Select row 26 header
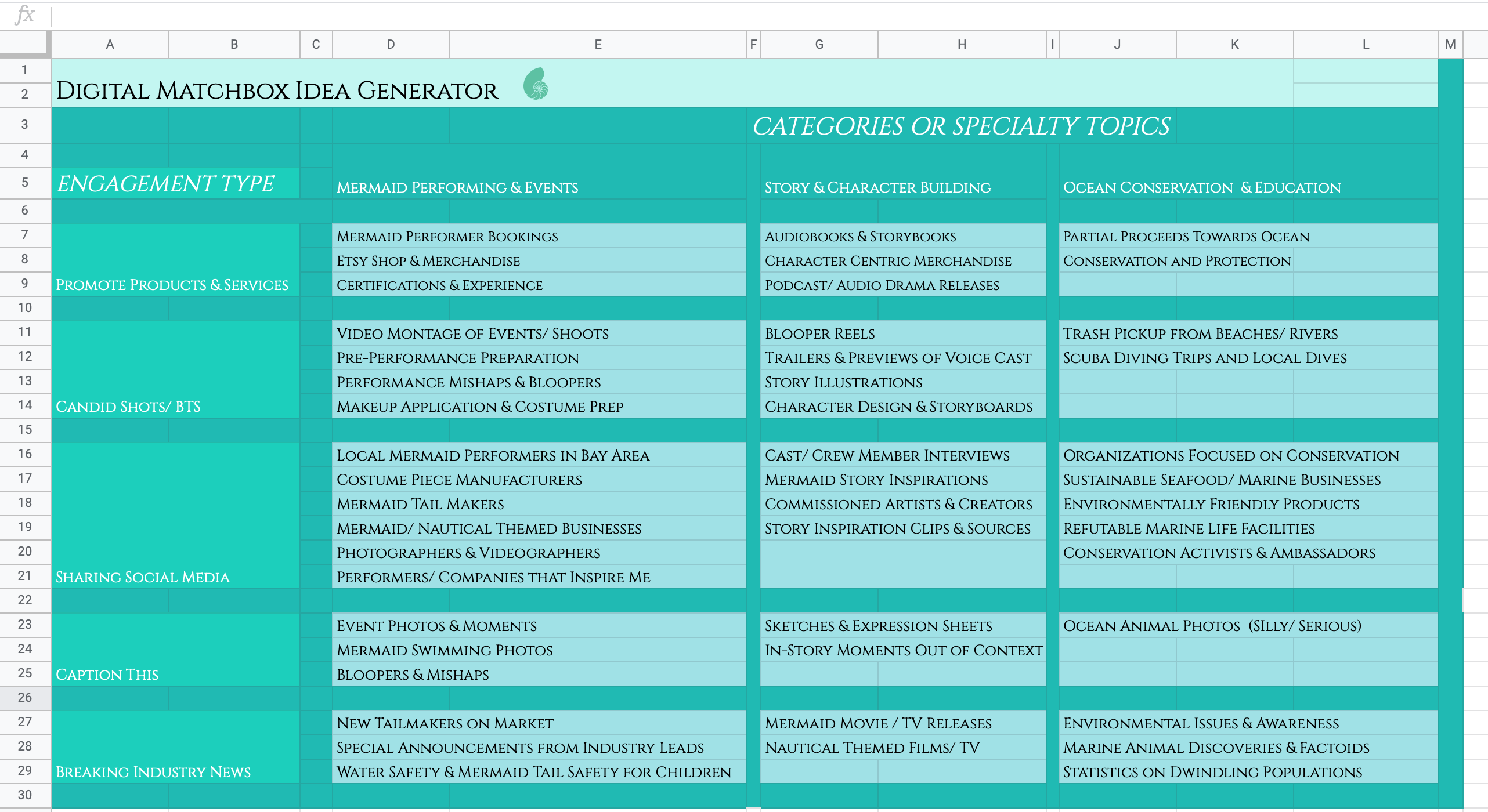1488x812 pixels. (x=25, y=698)
